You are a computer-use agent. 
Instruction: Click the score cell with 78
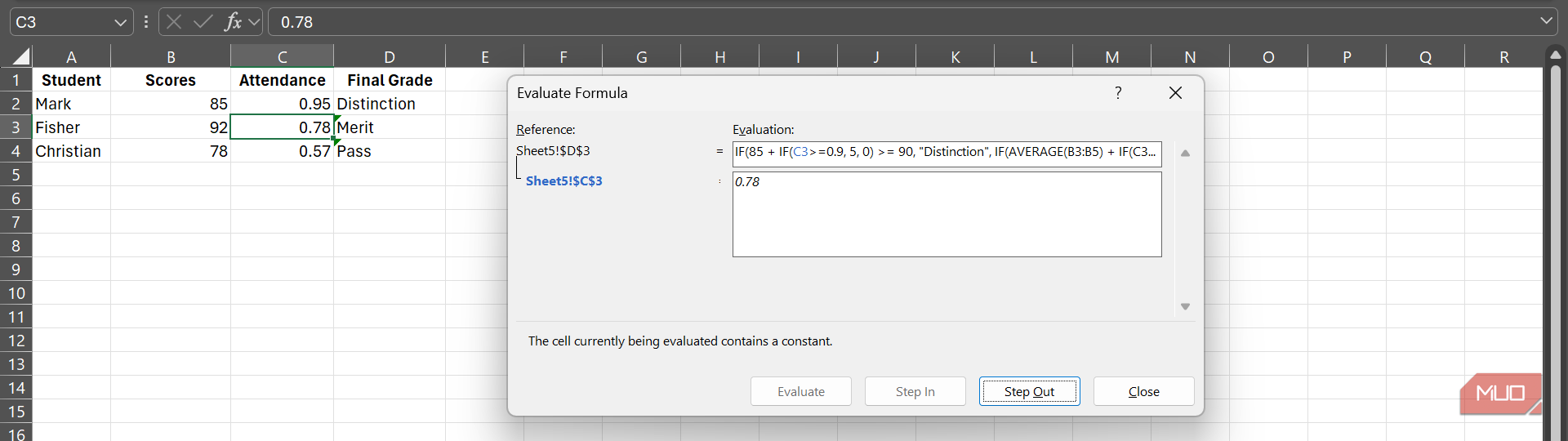[x=171, y=151]
